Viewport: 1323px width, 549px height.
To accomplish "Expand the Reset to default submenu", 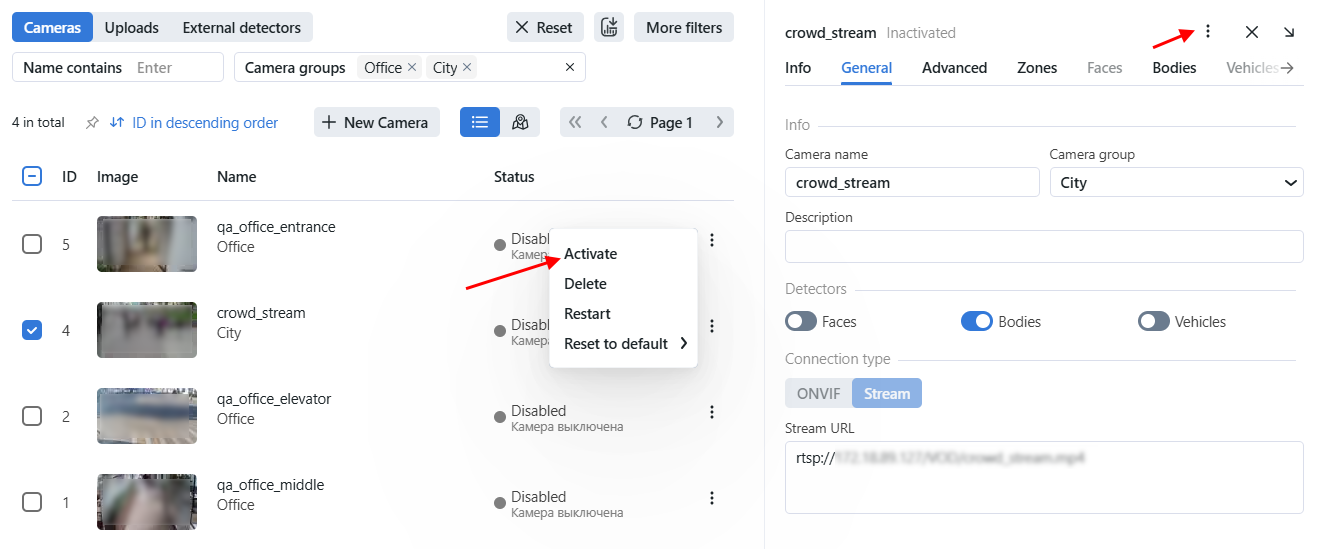I will (x=625, y=344).
